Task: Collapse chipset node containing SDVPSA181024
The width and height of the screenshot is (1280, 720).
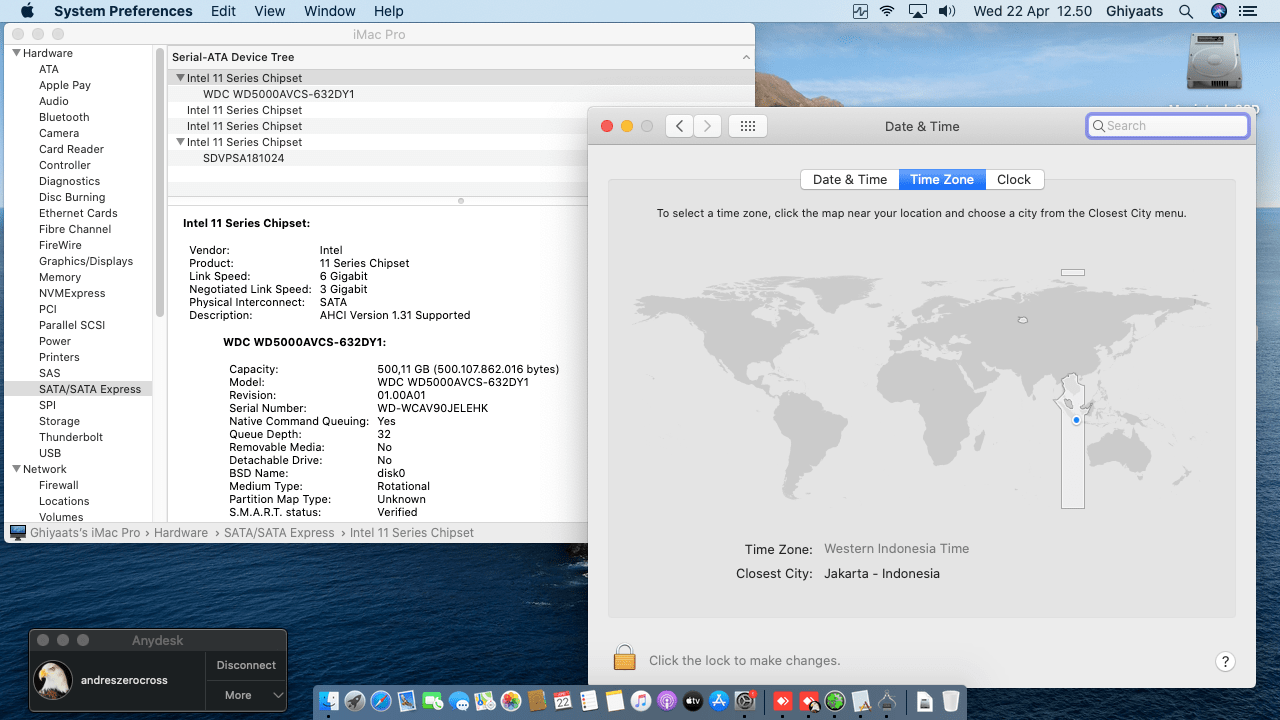Action: 180,142
